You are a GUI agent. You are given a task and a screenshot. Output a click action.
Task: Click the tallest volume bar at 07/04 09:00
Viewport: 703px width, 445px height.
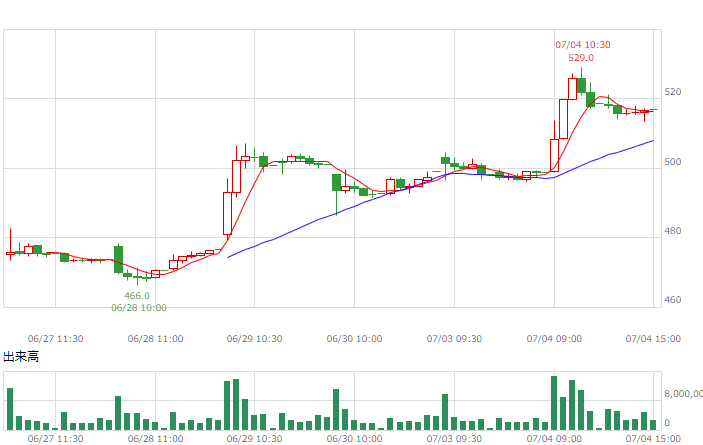[x=554, y=403]
